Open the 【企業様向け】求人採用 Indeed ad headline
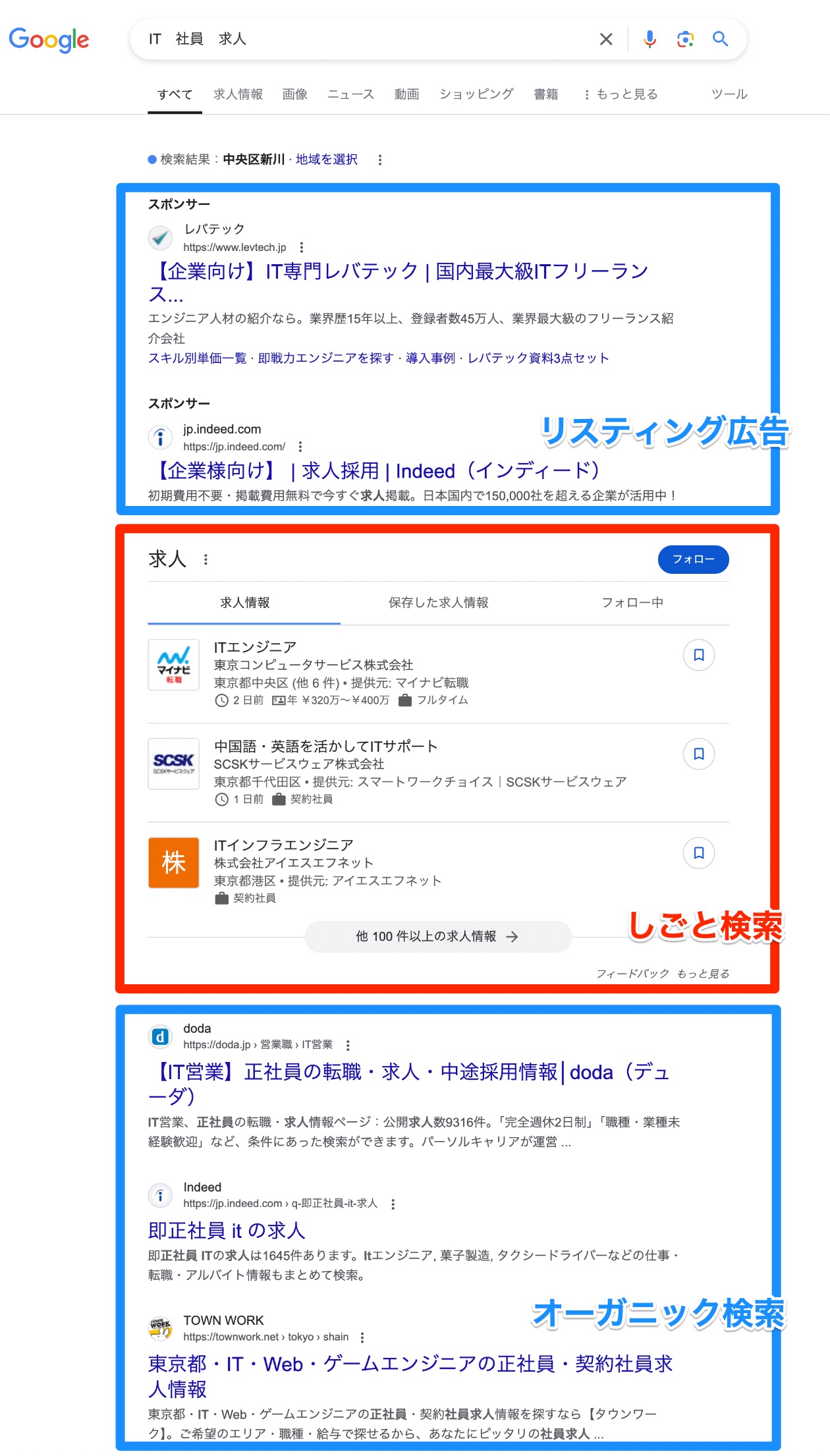This screenshot has width=830, height=1456. coord(375,470)
